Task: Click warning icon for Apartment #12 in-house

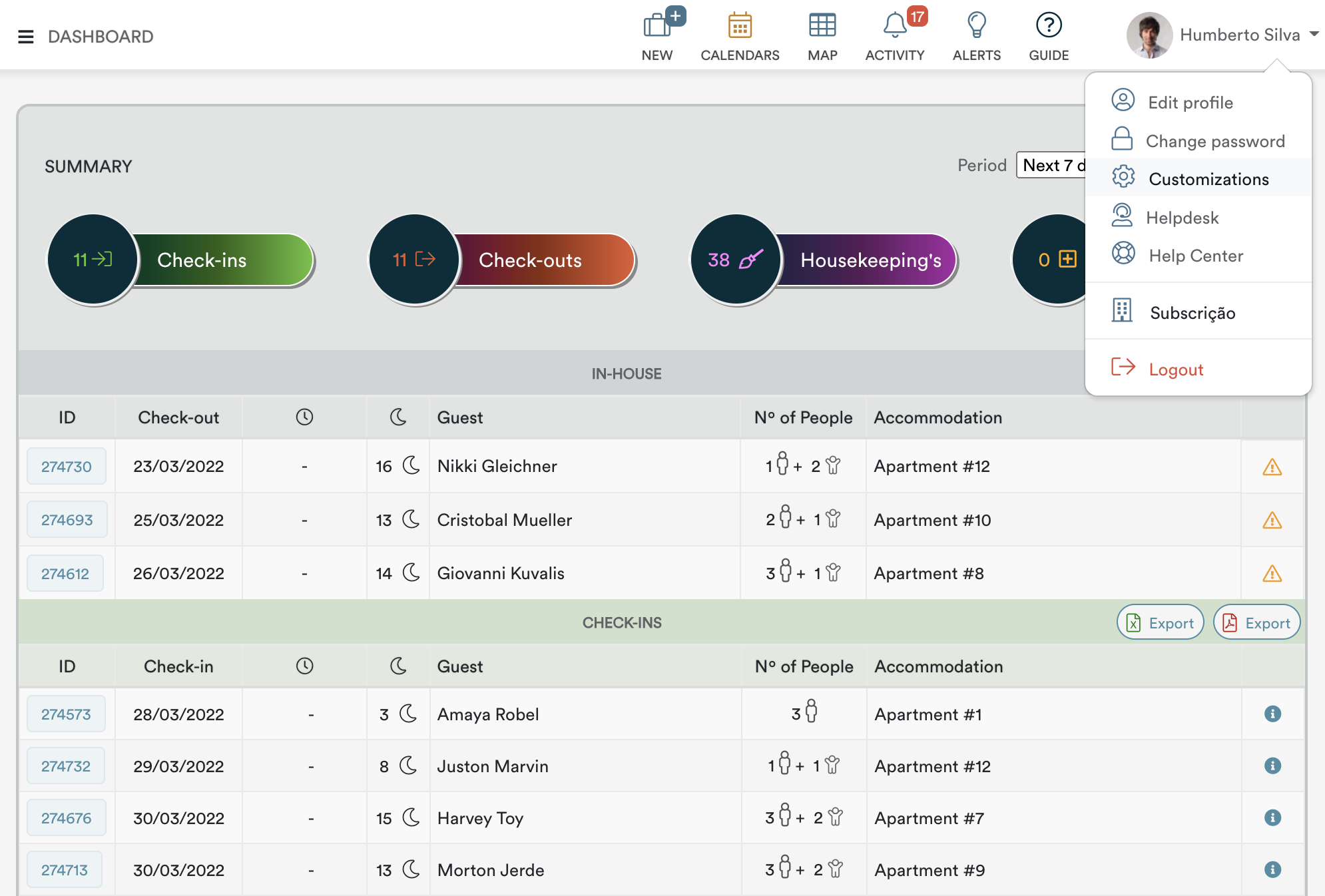Action: (1272, 467)
